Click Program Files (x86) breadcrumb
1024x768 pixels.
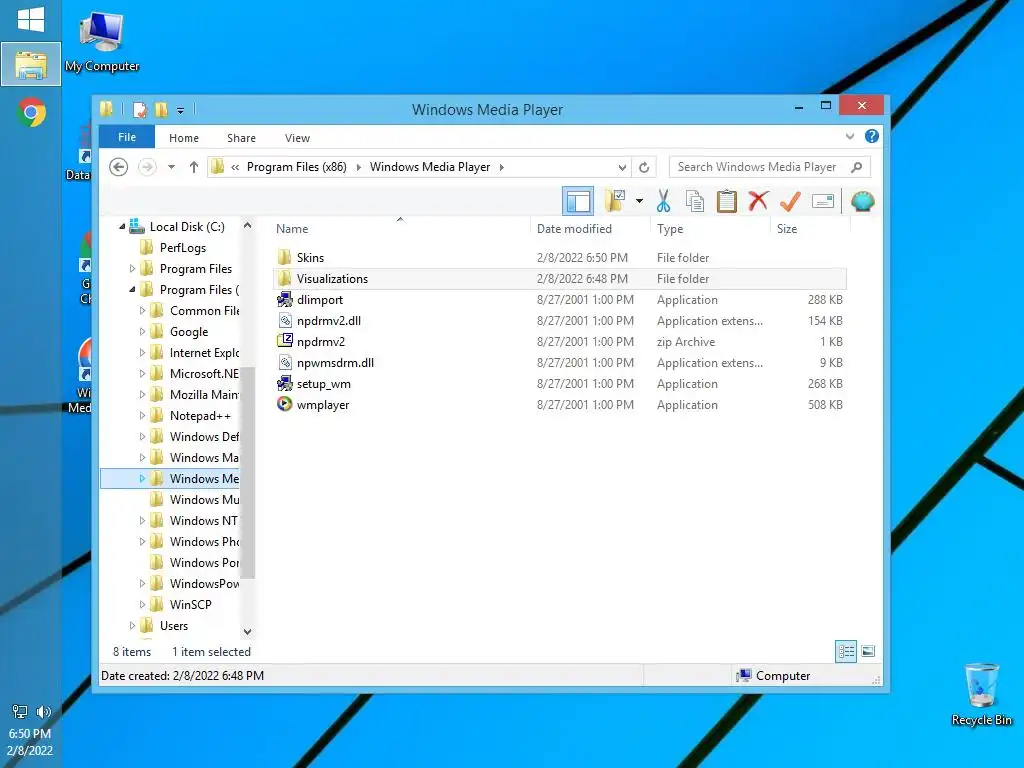(296, 167)
